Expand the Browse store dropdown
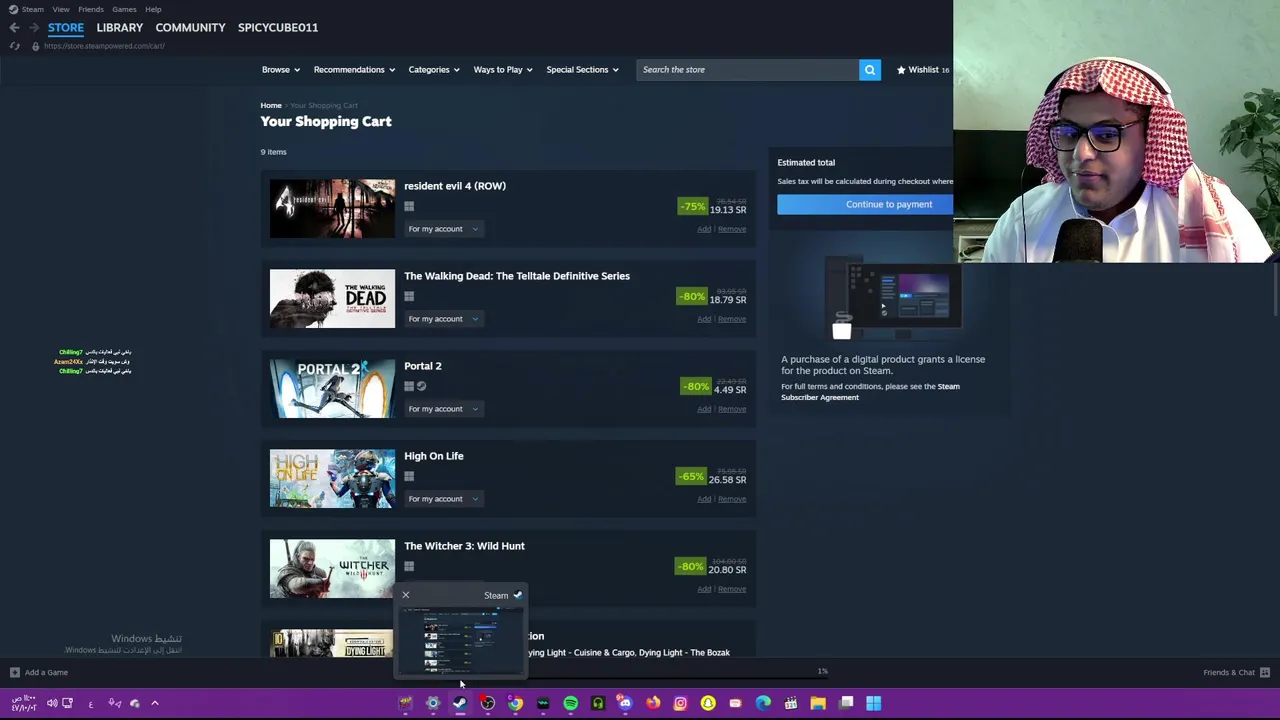Image resolution: width=1280 pixels, height=720 pixels. (x=281, y=70)
